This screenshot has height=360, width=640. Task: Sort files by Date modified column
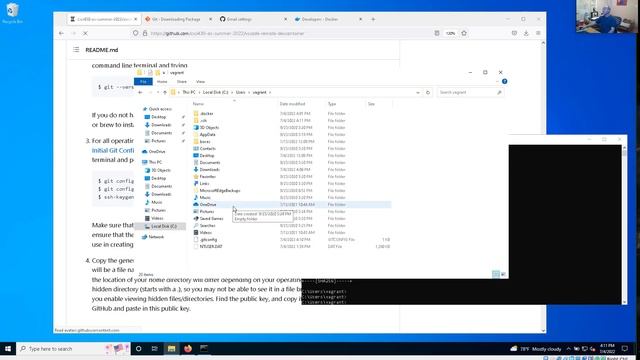pyautogui.click(x=292, y=104)
